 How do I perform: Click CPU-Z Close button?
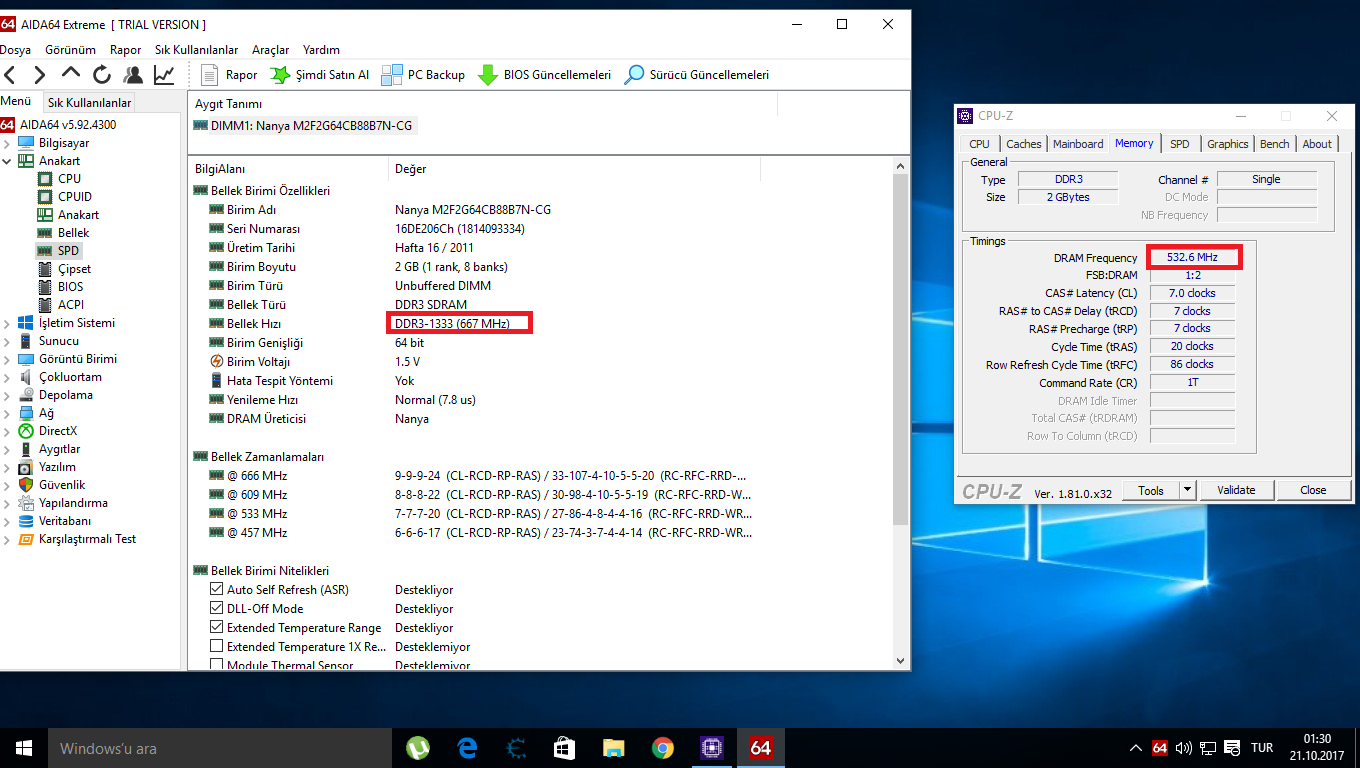(x=1313, y=490)
